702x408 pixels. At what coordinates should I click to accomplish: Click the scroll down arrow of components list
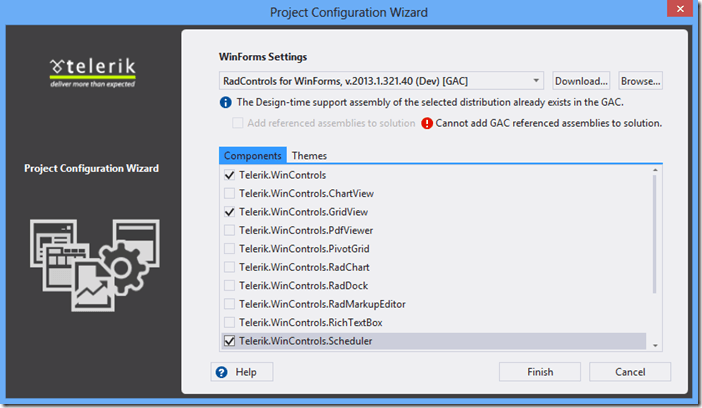click(655, 345)
